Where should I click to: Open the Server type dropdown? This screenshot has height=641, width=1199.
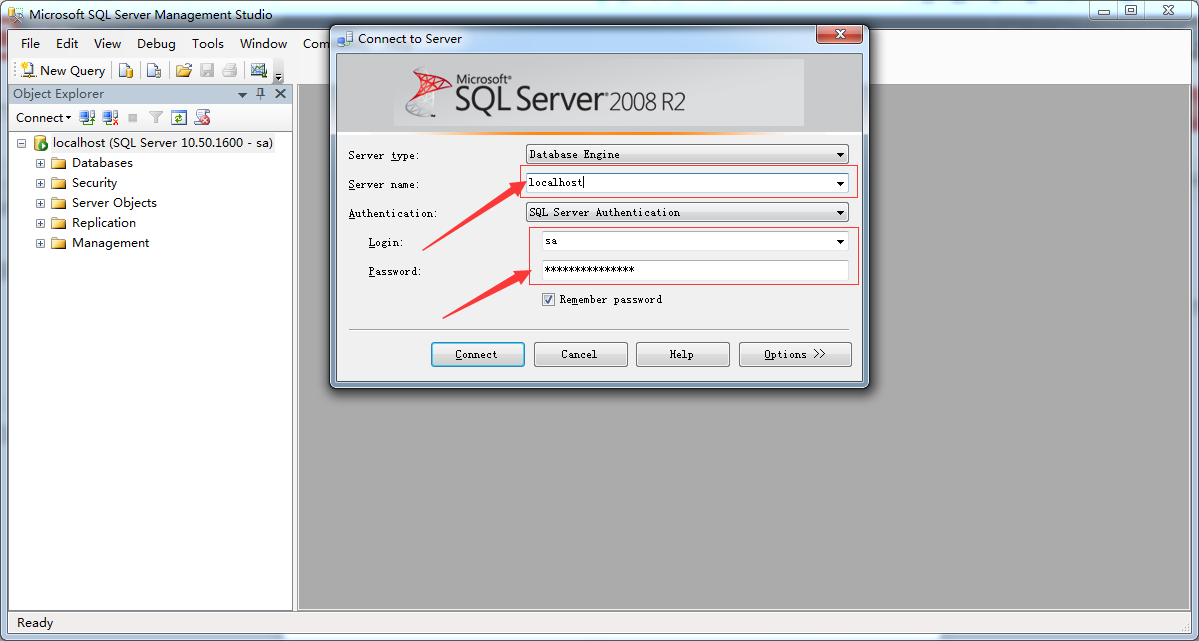pyautogui.click(x=687, y=155)
